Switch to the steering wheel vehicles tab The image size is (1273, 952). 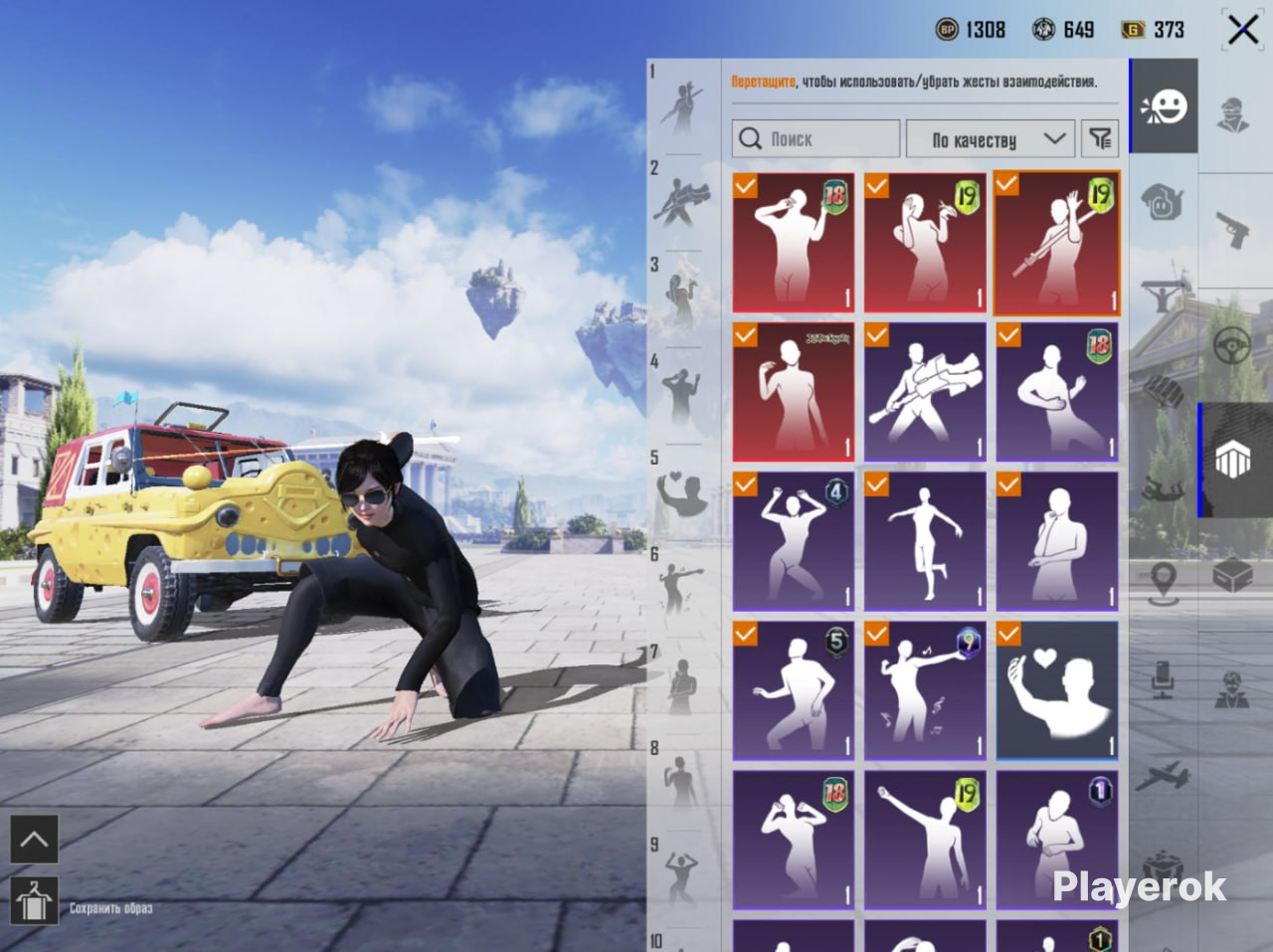[1234, 345]
